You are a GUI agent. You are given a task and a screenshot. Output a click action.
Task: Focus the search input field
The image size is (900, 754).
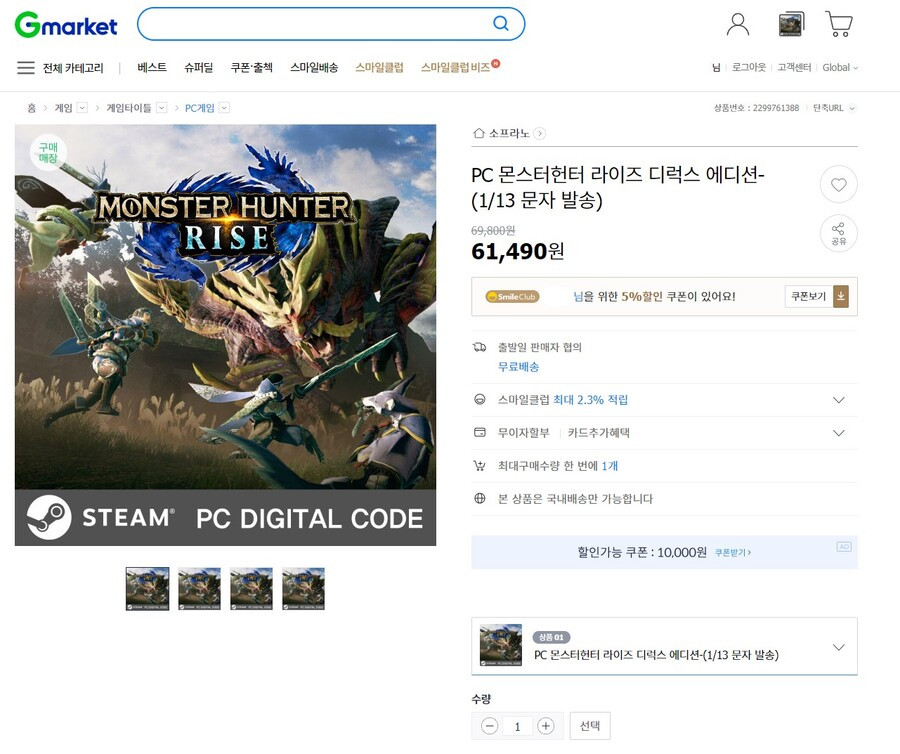[316, 24]
